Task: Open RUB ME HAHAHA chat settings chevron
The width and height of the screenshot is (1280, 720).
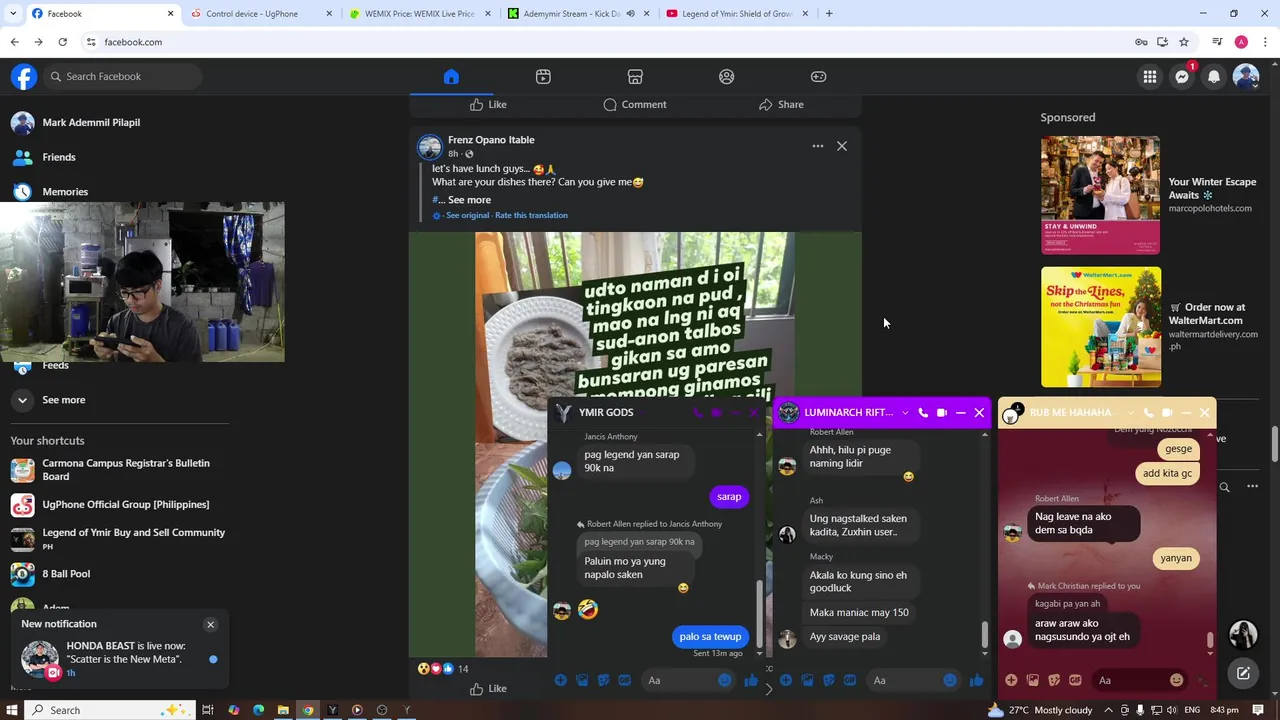Action: (x=1130, y=413)
